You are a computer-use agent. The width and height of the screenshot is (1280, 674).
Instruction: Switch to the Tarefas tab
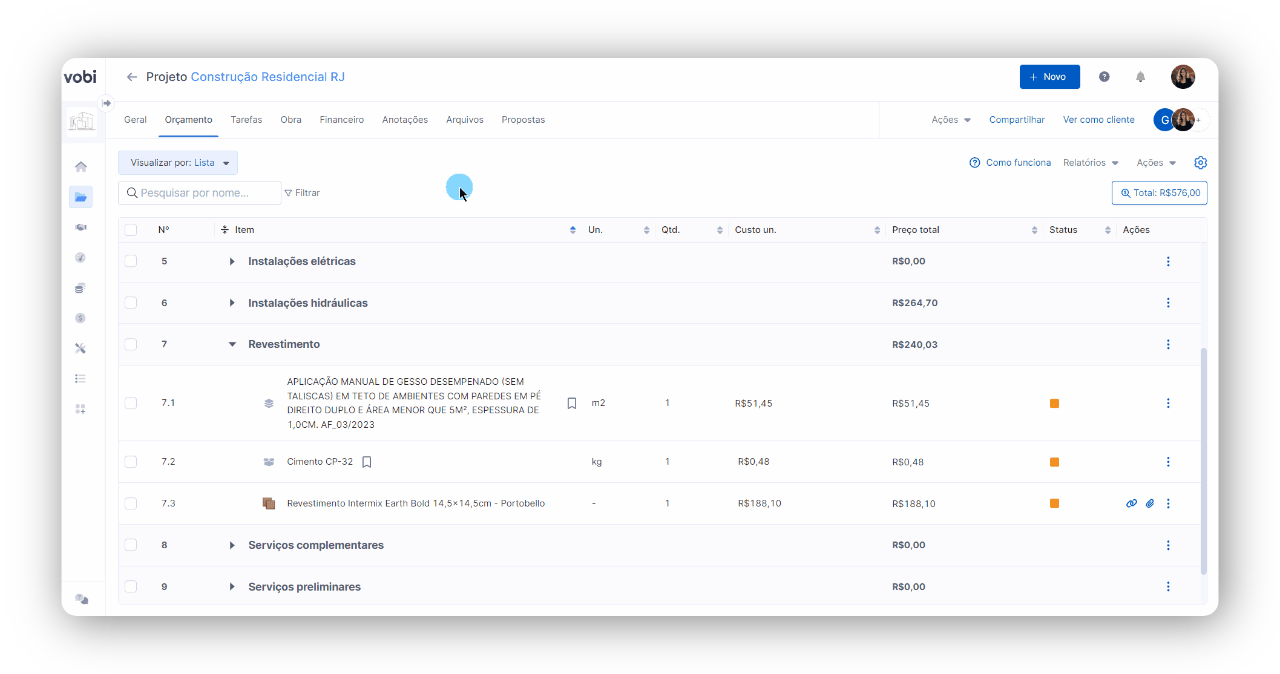[246, 120]
